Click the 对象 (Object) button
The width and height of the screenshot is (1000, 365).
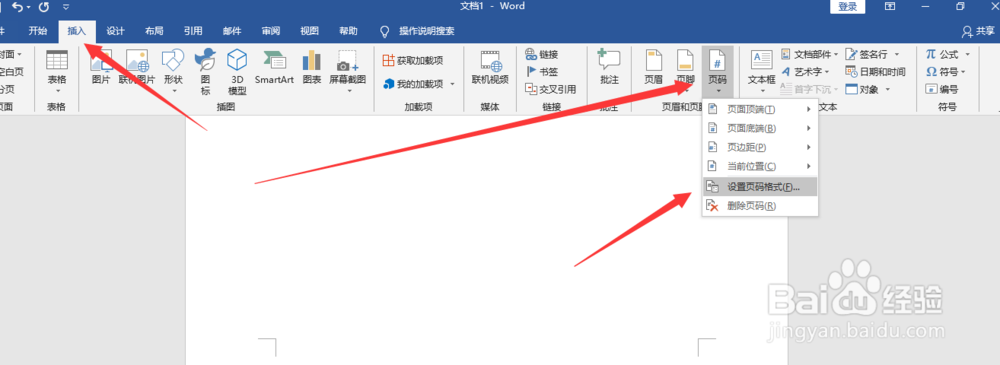[862, 89]
